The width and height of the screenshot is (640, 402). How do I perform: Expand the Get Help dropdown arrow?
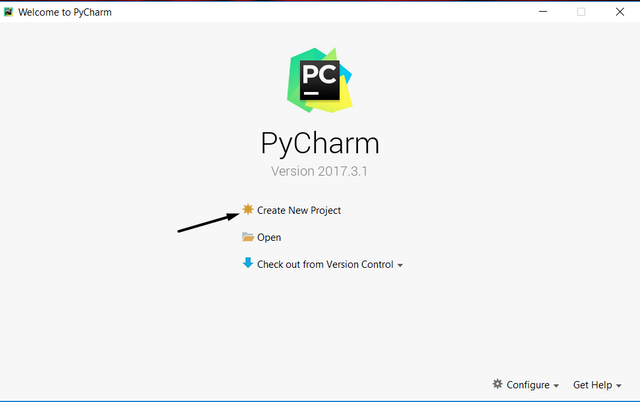(618, 386)
